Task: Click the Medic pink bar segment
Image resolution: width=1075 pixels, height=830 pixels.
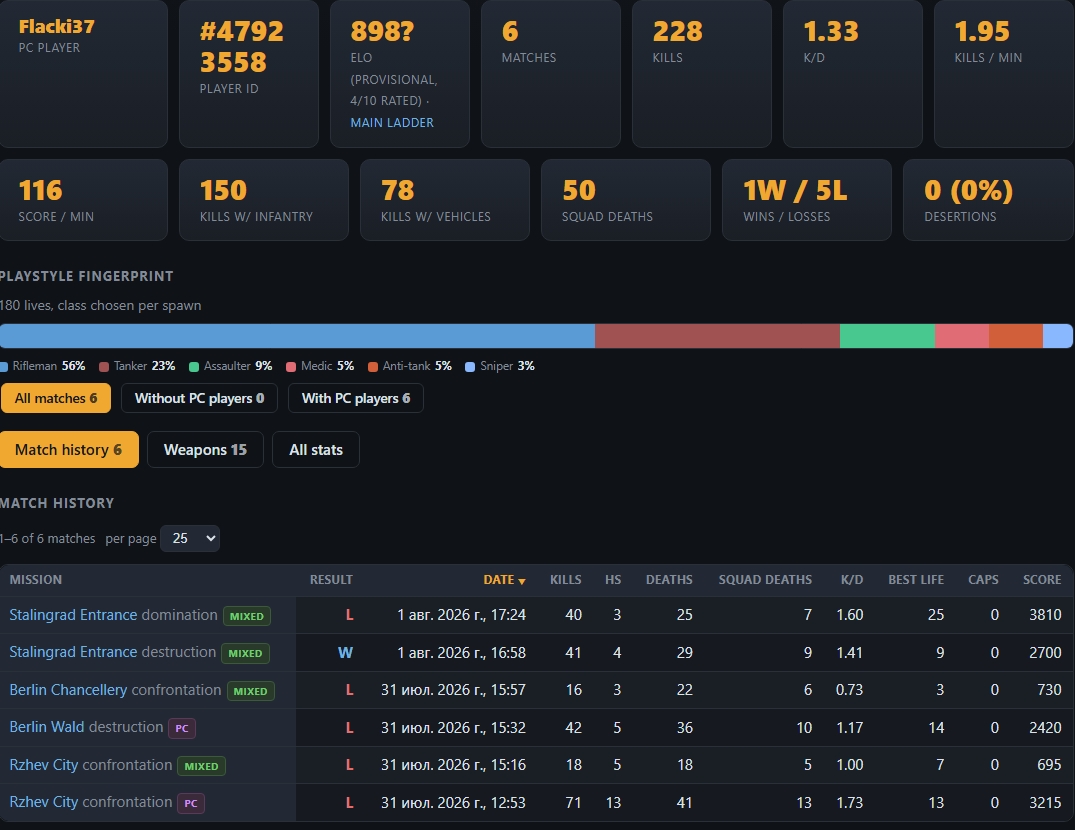Action: pos(962,336)
